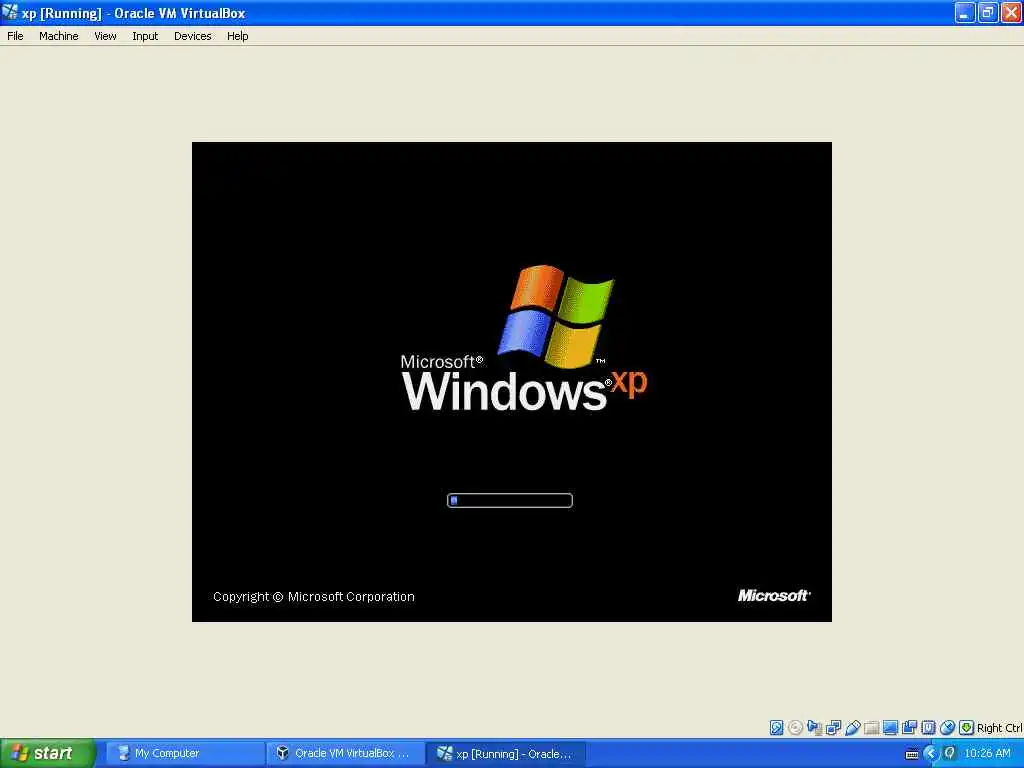Click the xp [Running] taskbar button
This screenshot has width=1024, height=768.
[505, 753]
